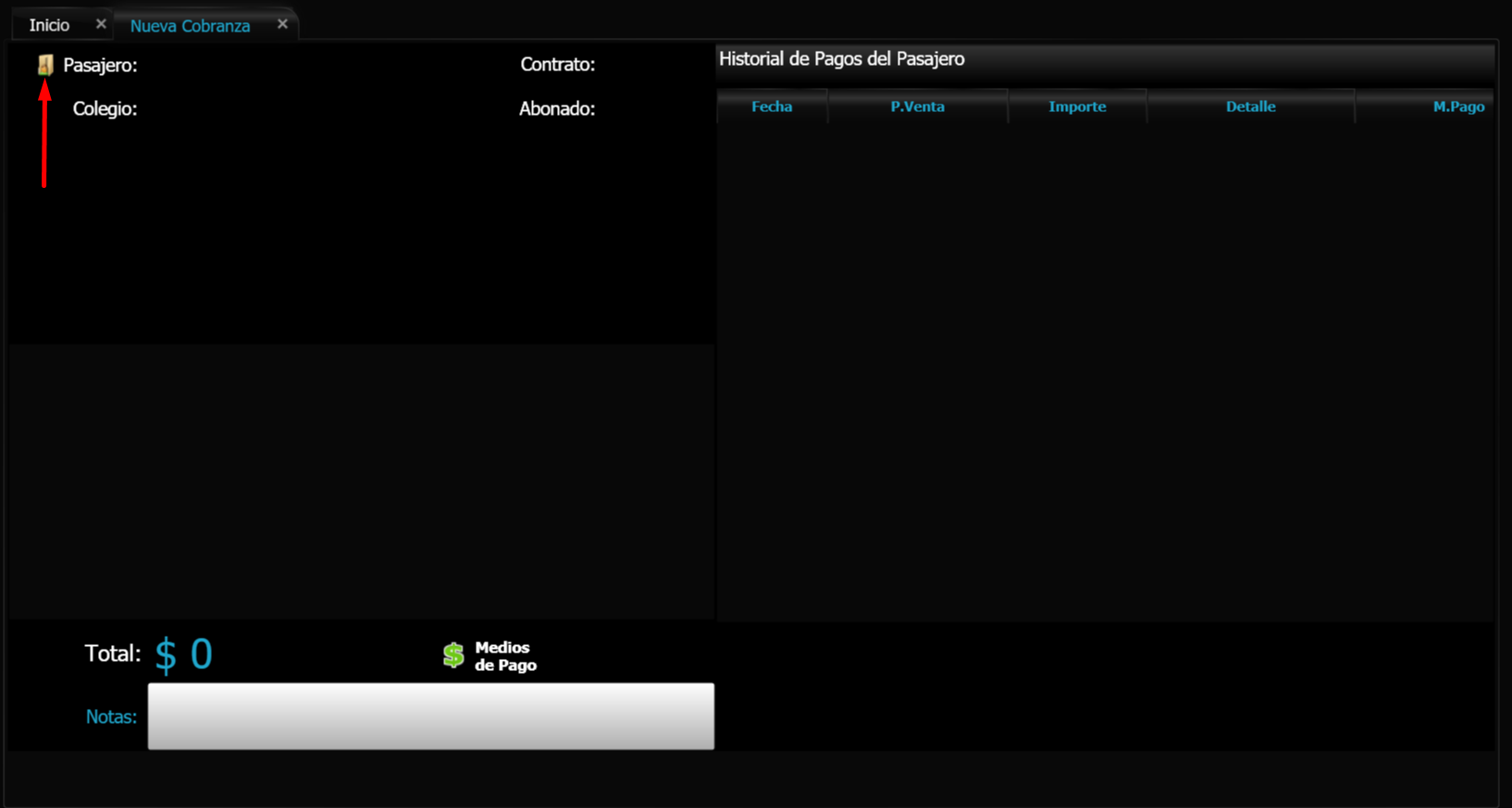The height and width of the screenshot is (808, 1512).
Task: Close the Nueva Cobranza tab
Action: click(x=282, y=24)
